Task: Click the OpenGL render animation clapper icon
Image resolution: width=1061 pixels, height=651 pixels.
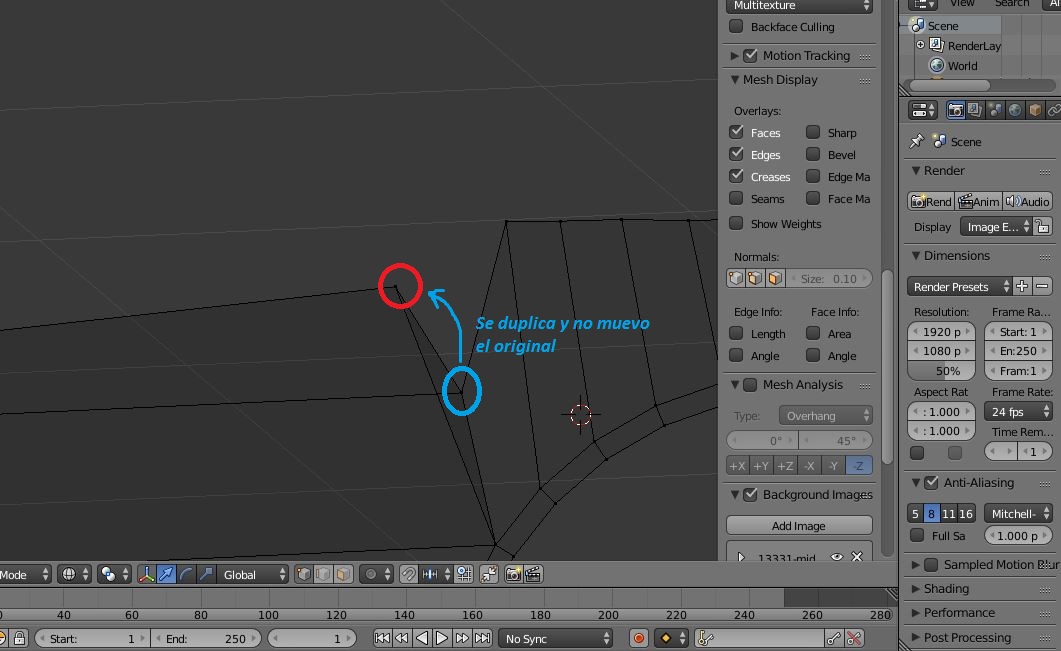Action: 533,575
